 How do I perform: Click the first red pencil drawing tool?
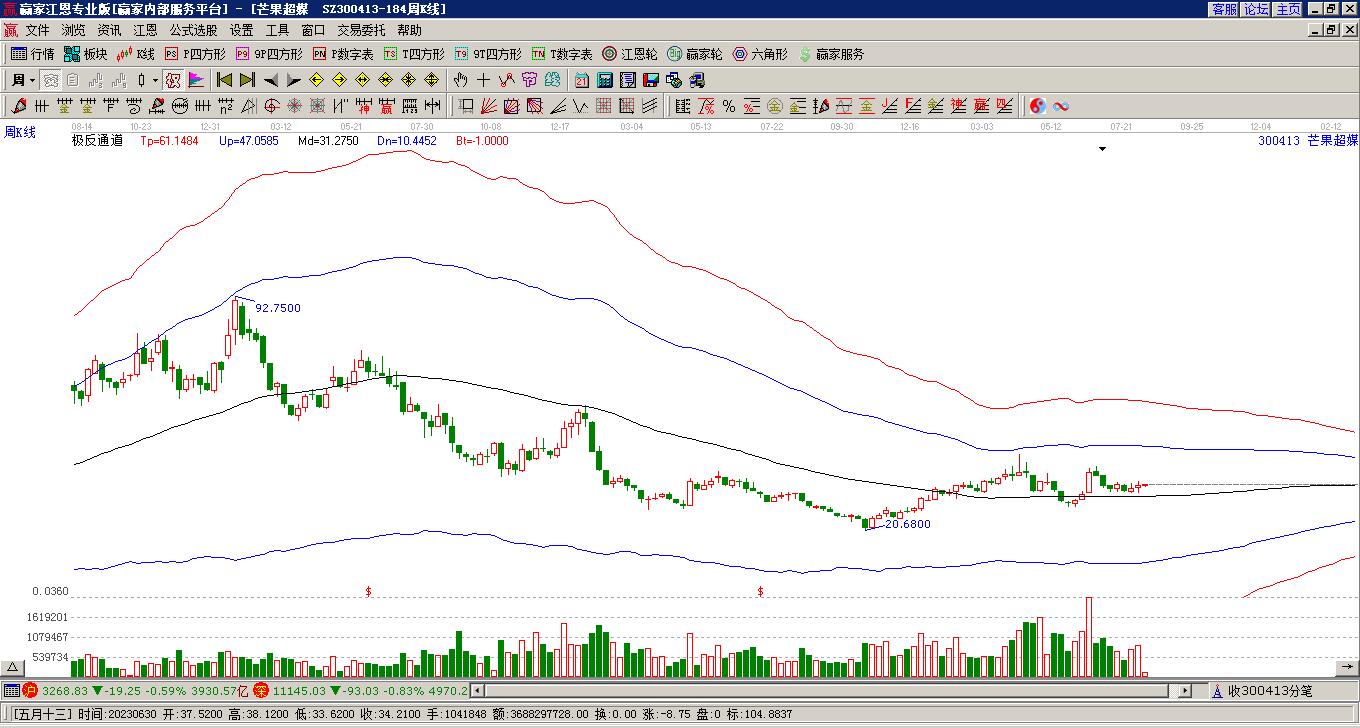click(x=18, y=106)
